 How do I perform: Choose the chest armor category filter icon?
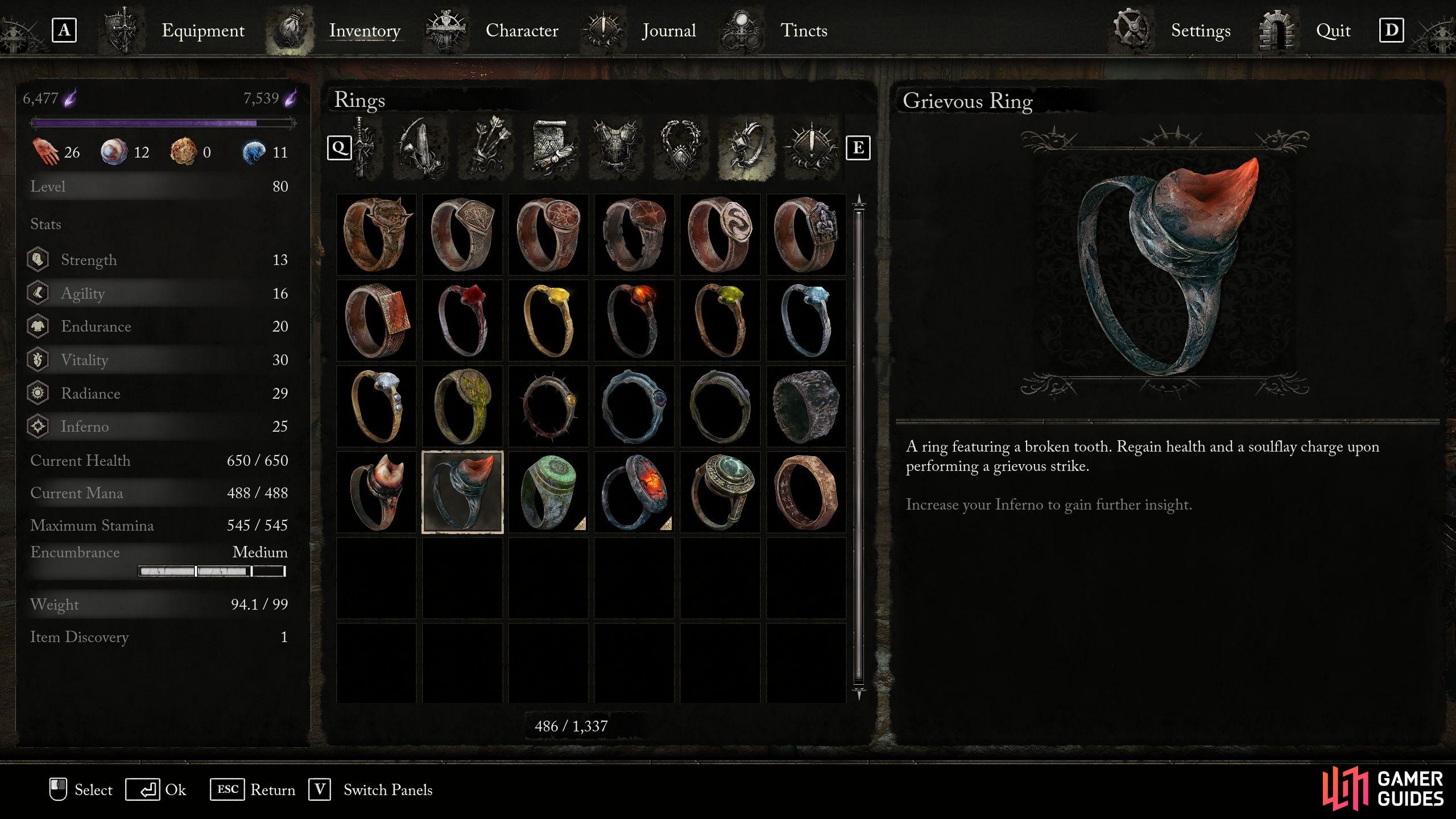[x=617, y=148]
